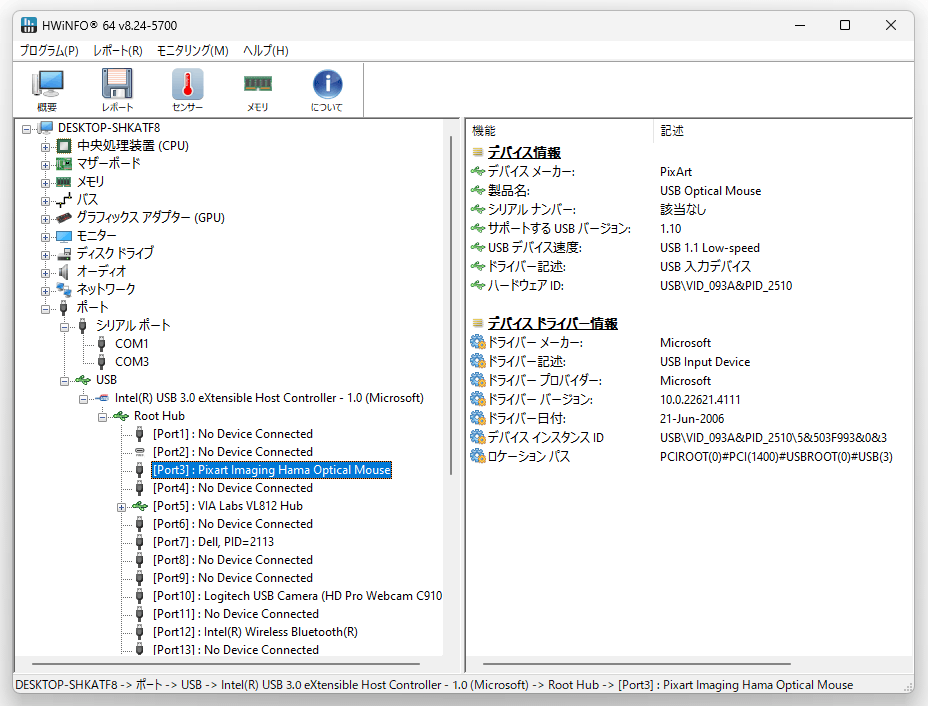Collapse the ポート tree branch
Image resolution: width=928 pixels, height=706 pixels.
[x=45, y=309]
